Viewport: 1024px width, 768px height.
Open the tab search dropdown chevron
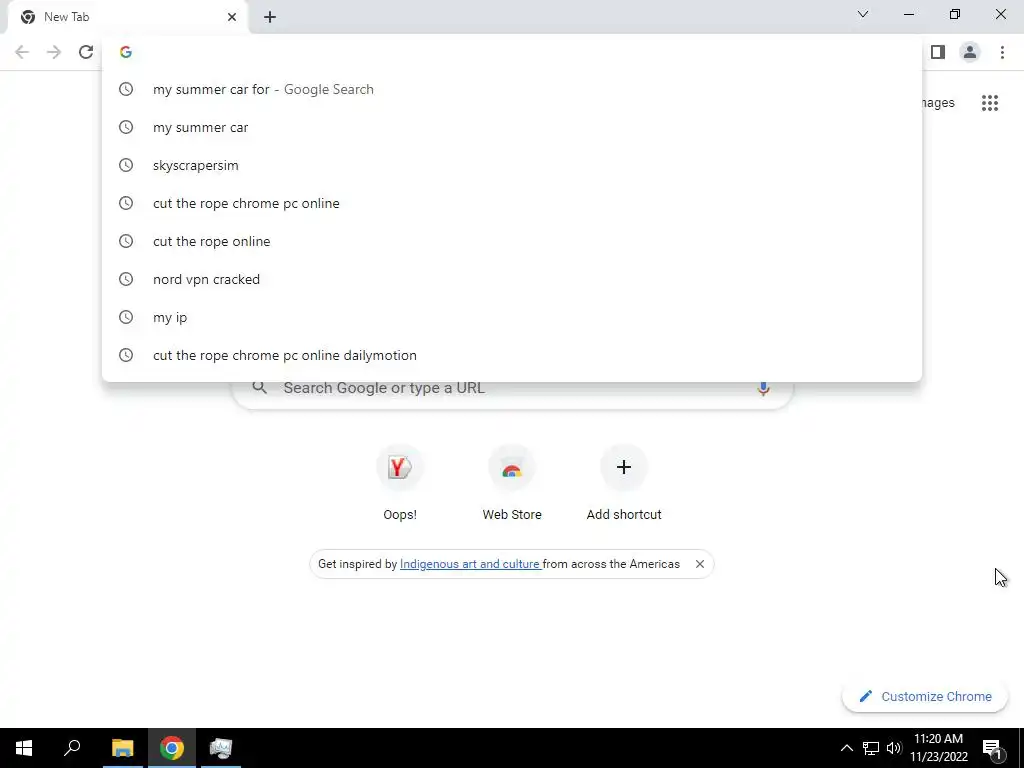tap(863, 14)
